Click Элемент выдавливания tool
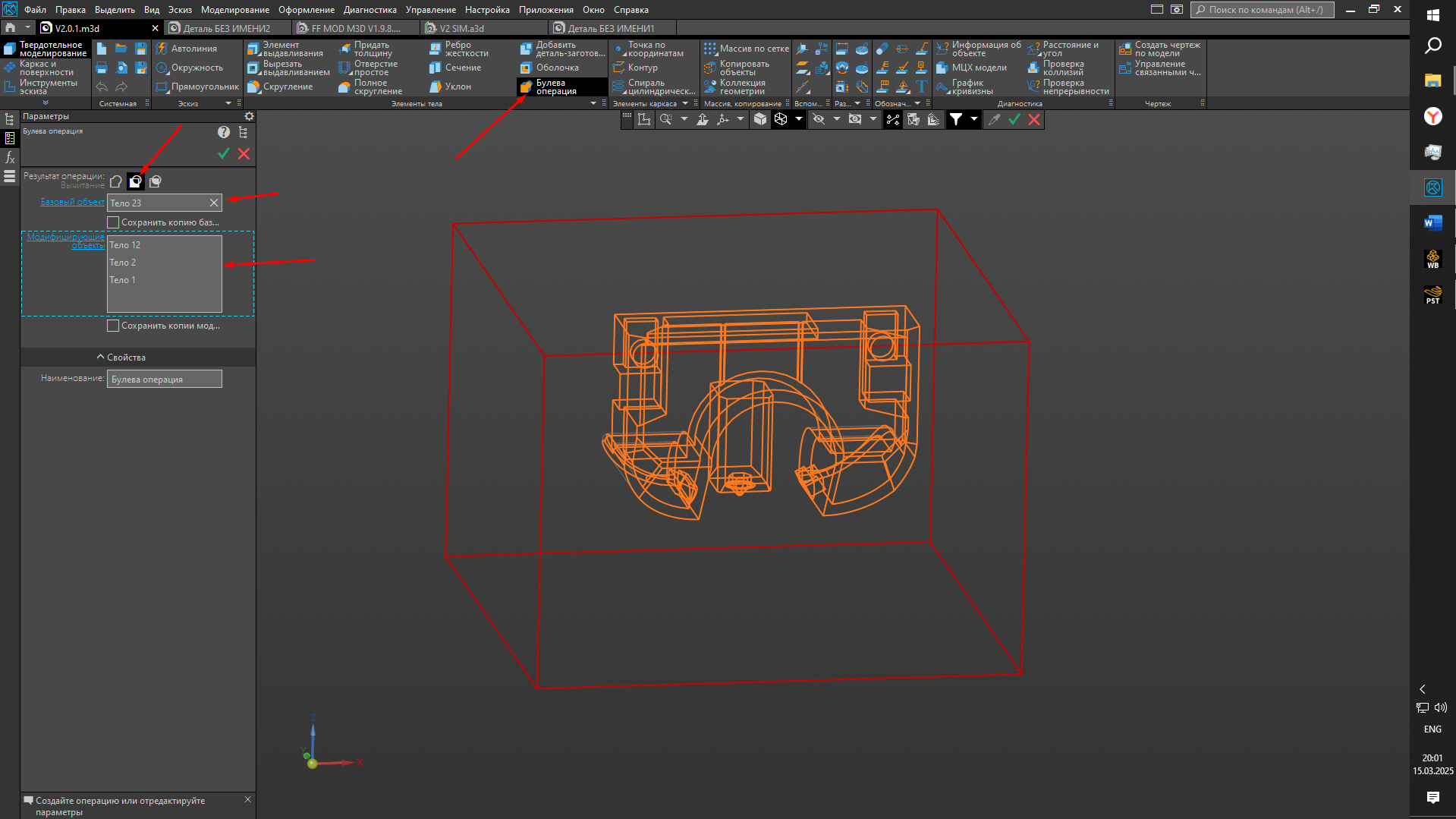 (x=288, y=49)
